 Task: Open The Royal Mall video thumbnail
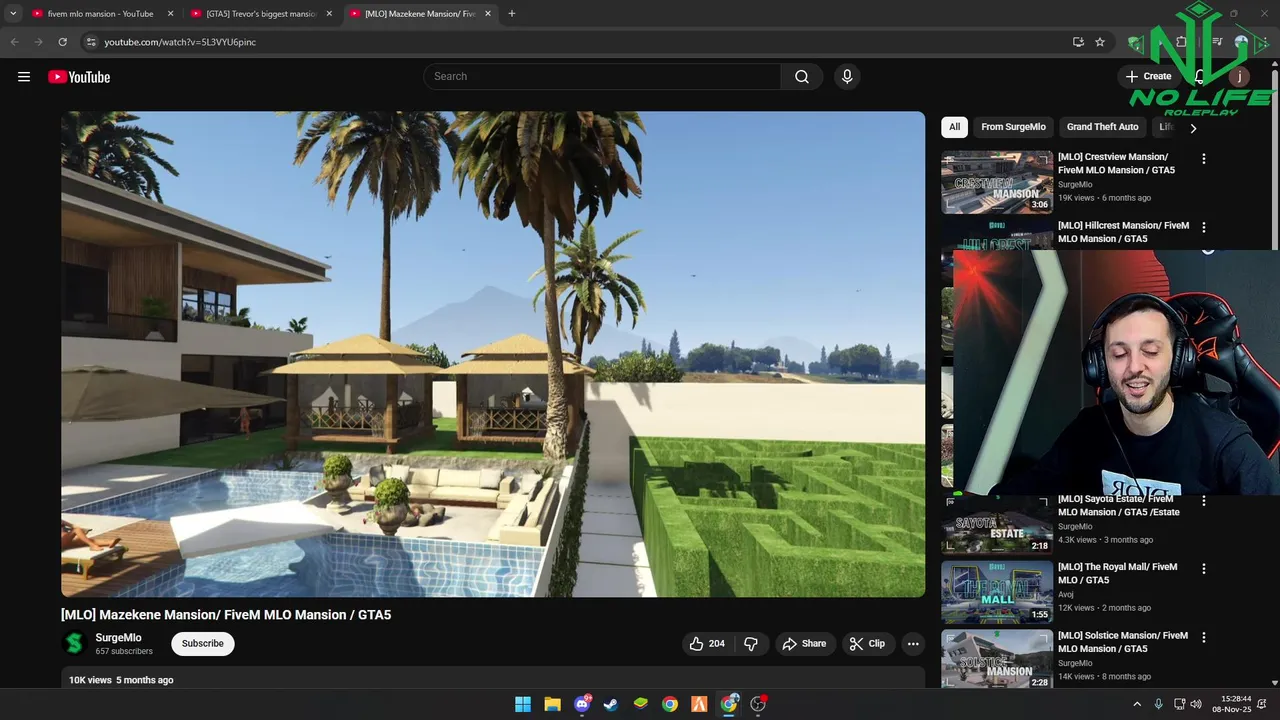[997, 591]
